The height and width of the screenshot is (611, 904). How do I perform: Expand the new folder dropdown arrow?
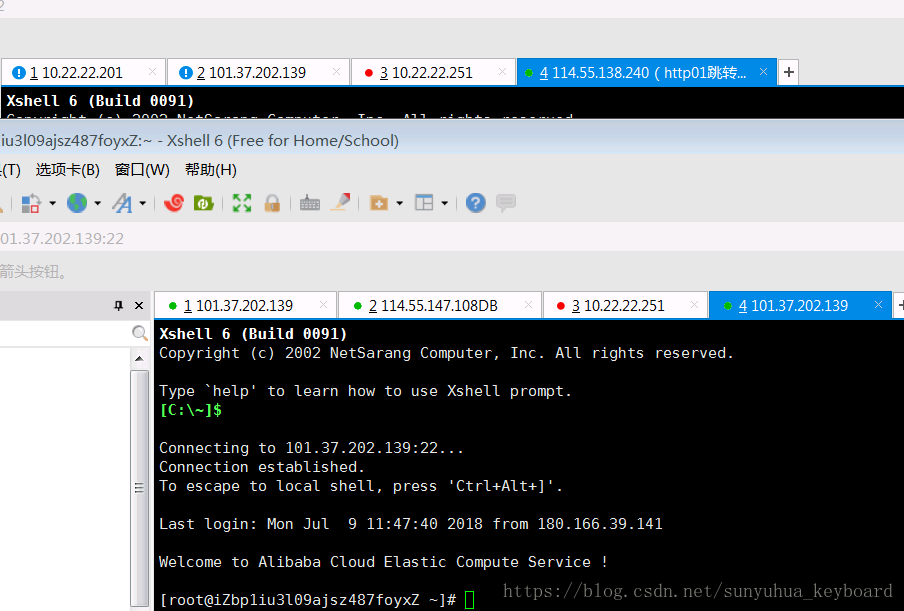(x=400, y=203)
